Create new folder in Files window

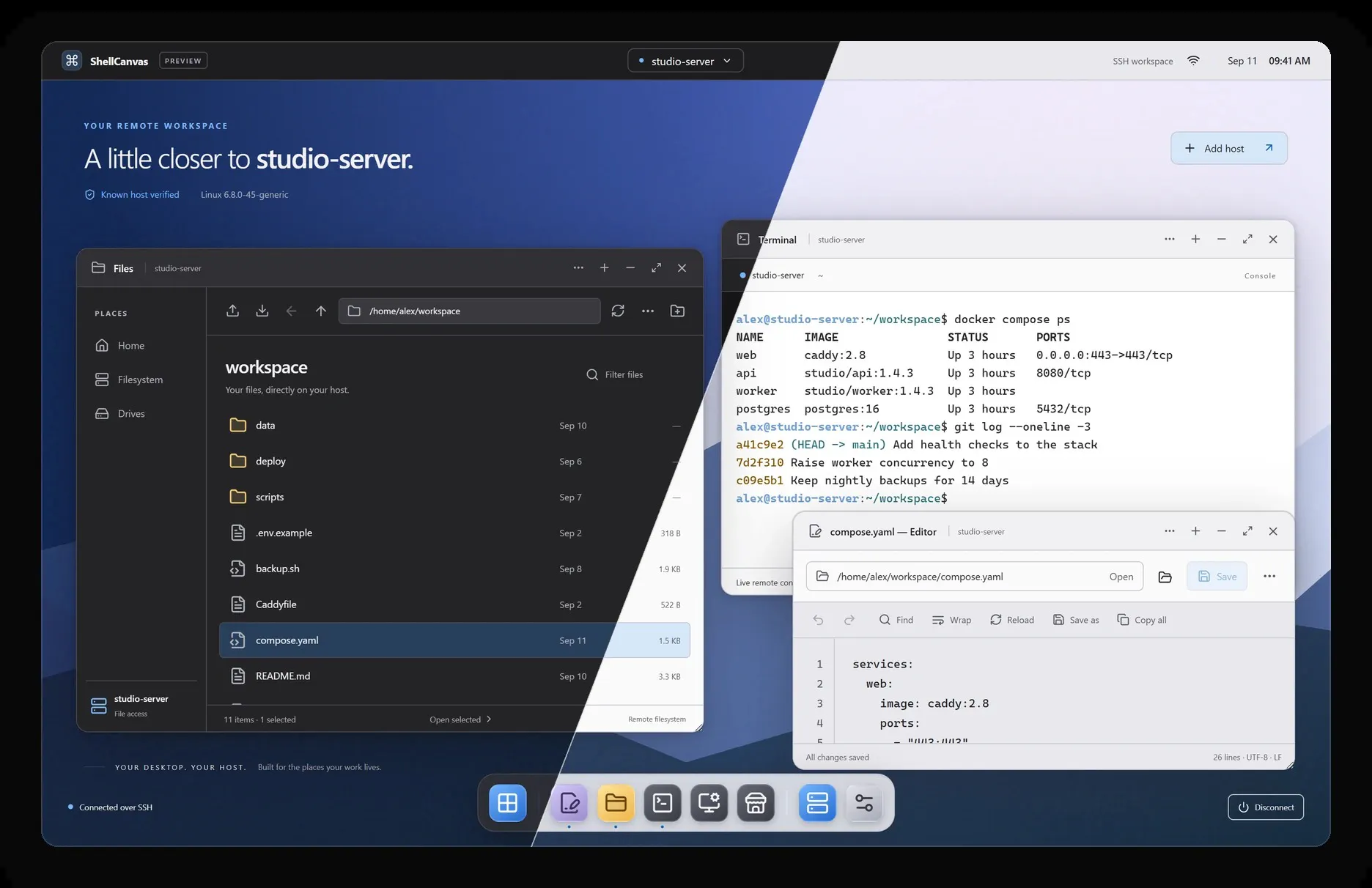[678, 311]
